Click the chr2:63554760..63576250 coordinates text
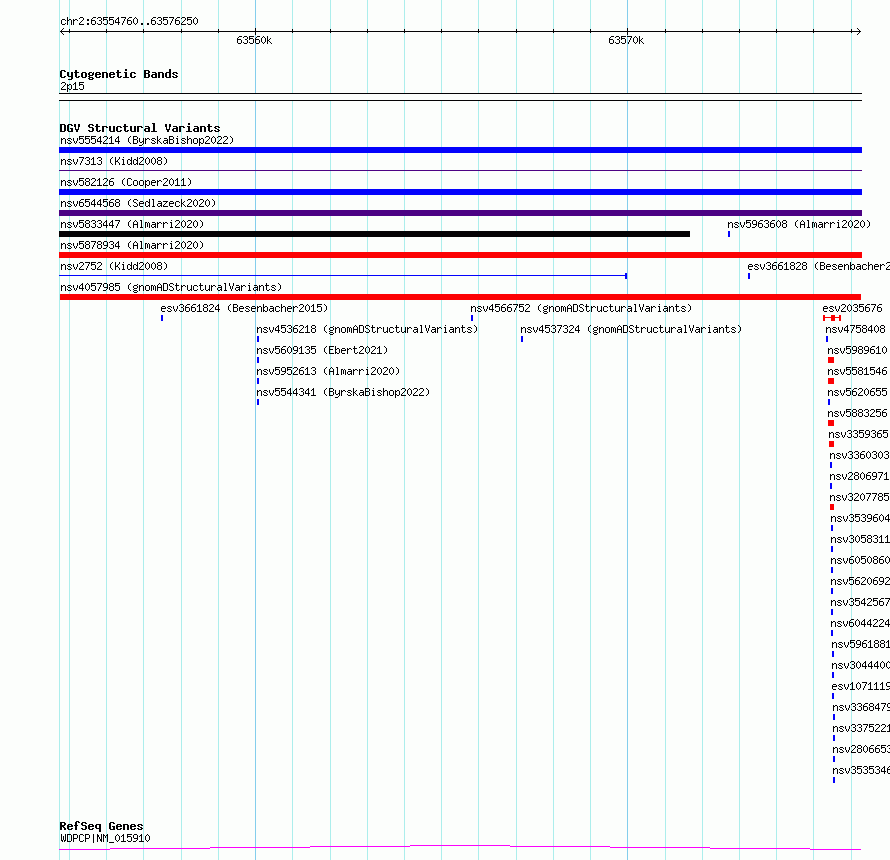890x860 pixels. click(x=129, y=21)
